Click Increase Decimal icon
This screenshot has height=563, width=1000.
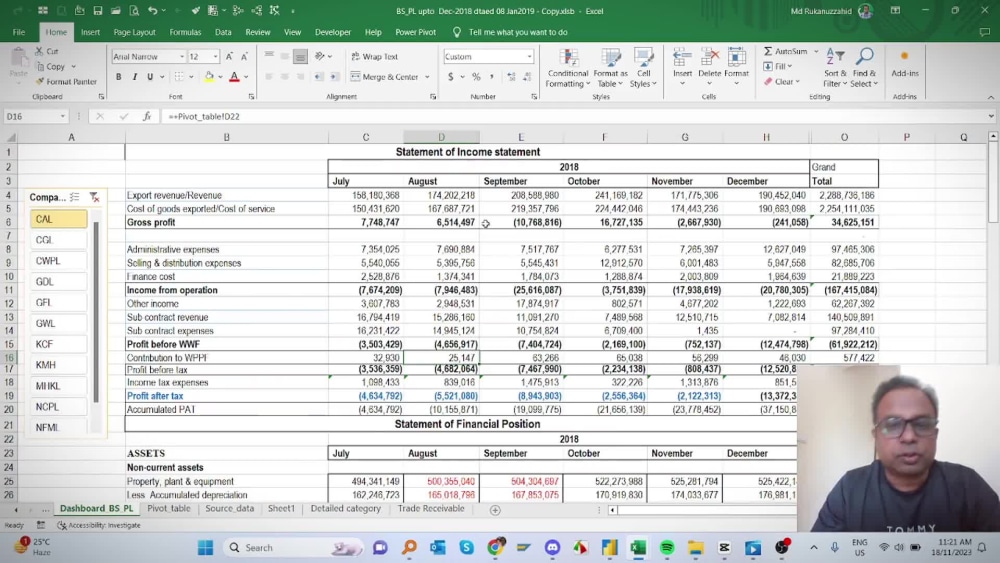tap(511, 77)
